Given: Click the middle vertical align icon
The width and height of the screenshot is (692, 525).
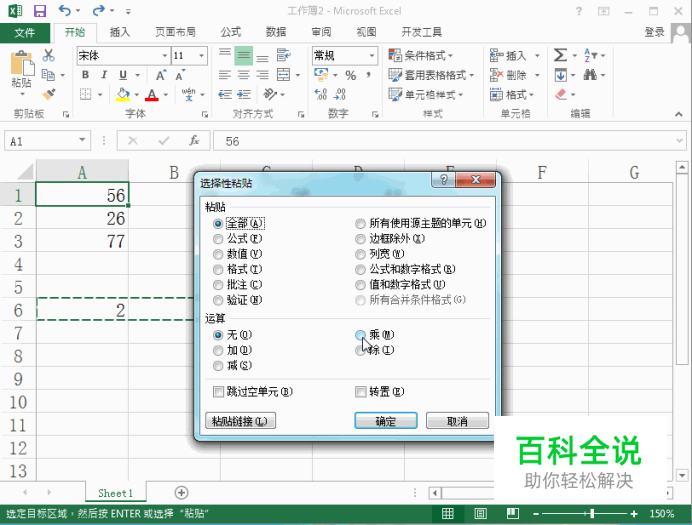Looking at the screenshot, I should 244,56.
